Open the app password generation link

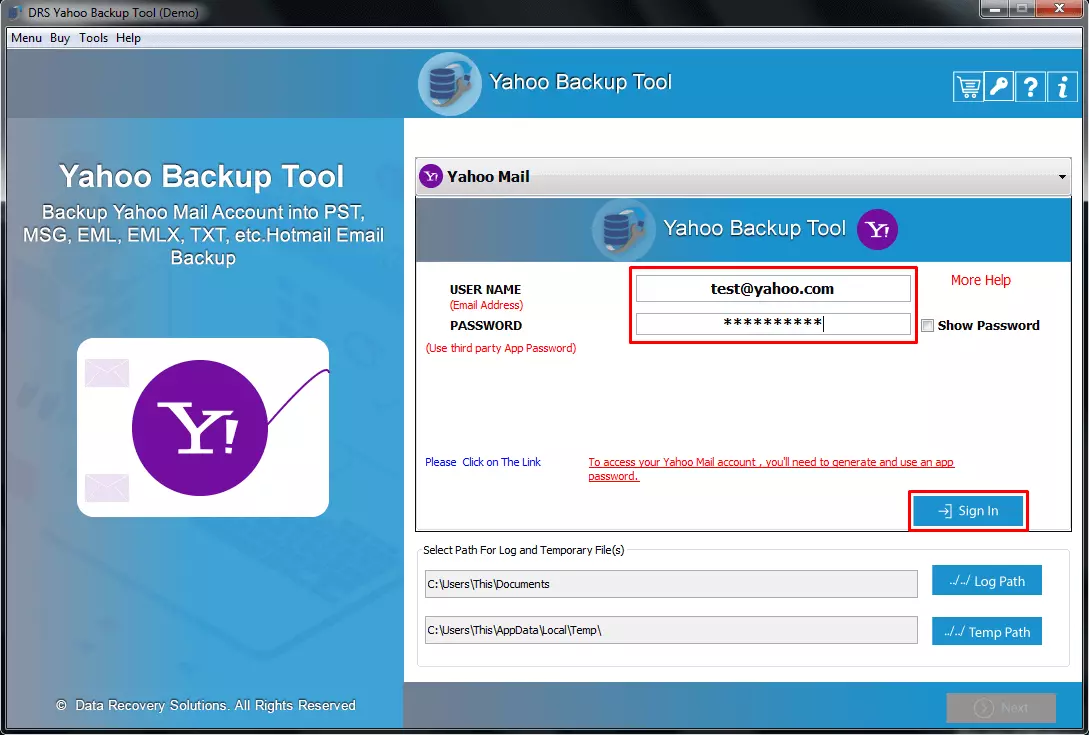tap(771, 469)
